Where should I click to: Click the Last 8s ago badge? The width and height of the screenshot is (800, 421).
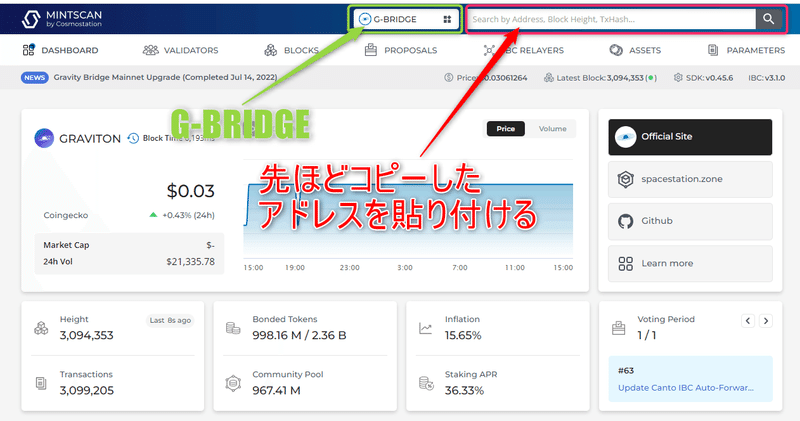(170, 320)
